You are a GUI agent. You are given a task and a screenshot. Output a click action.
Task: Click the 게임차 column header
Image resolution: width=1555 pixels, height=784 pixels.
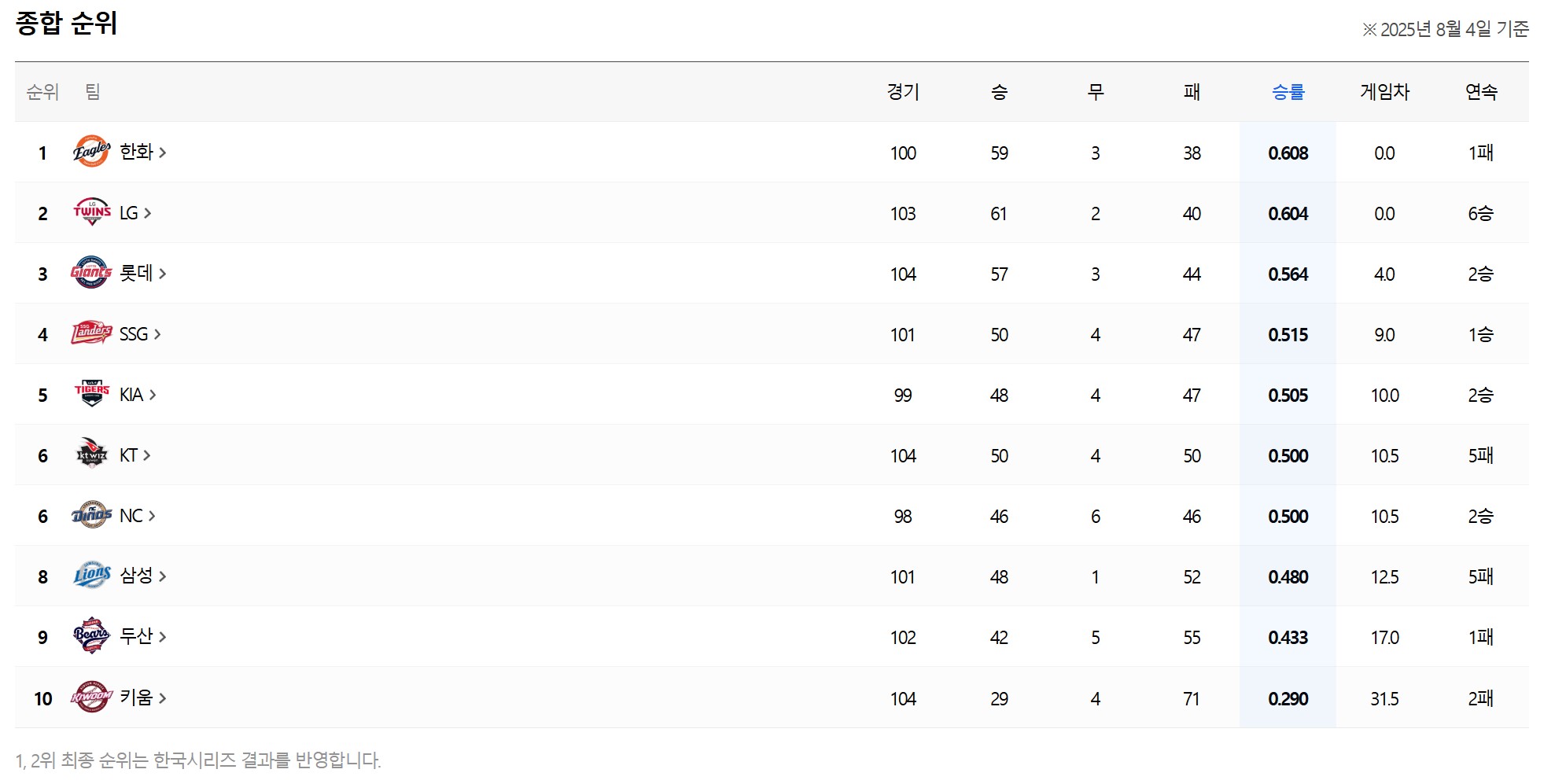(x=1384, y=92)
